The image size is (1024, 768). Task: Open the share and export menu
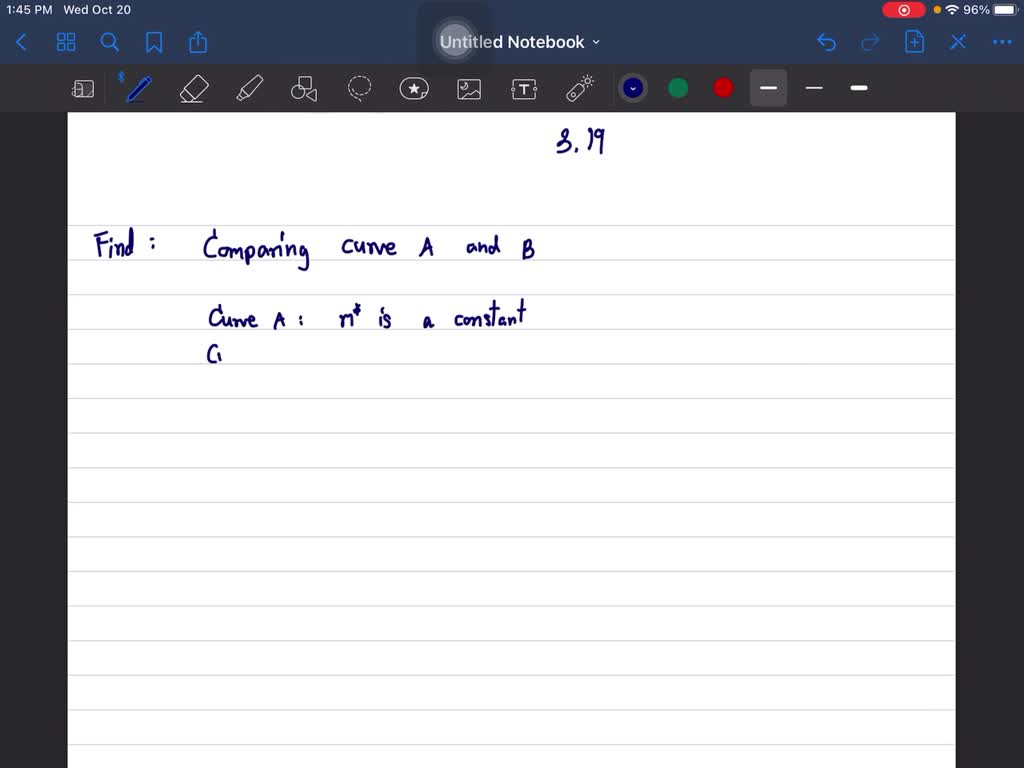pos(198,42)
